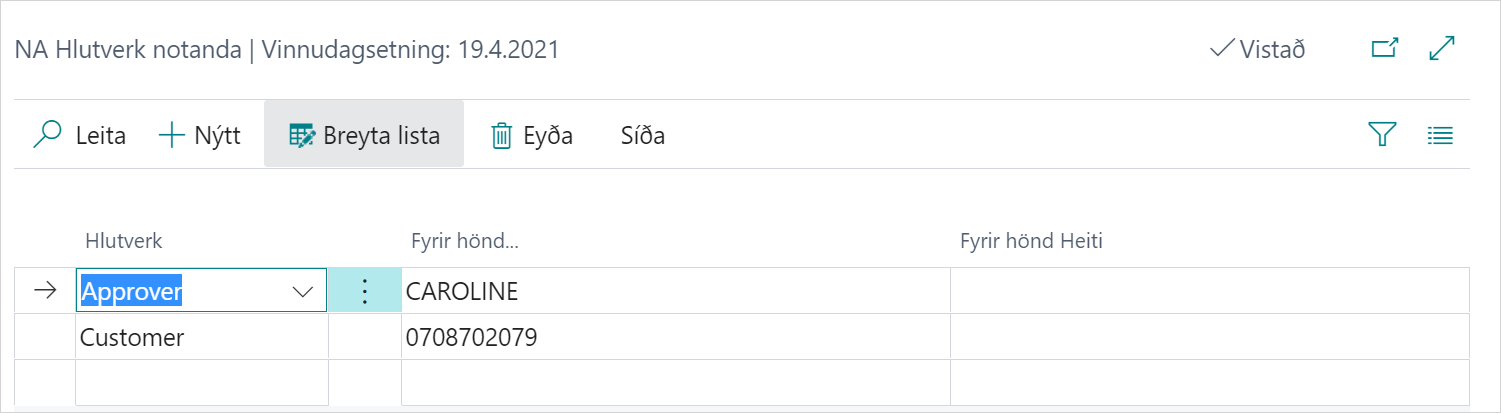This screenshot has width=1501, height=413.
Task: Click the Vistað saved status indicator
Action: (1257, 49)
